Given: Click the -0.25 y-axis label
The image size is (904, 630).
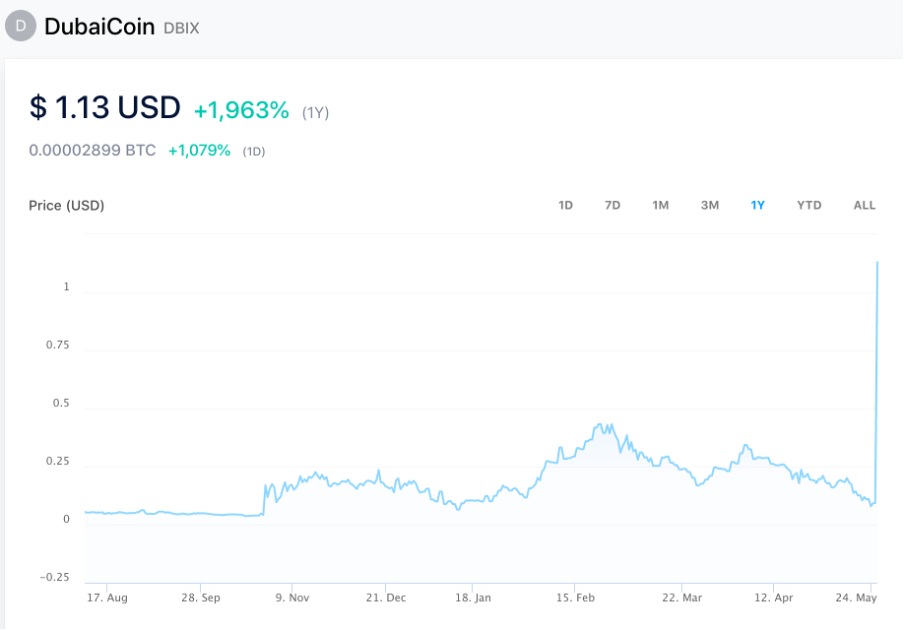Looking at the screenshot, I should 54,577.
